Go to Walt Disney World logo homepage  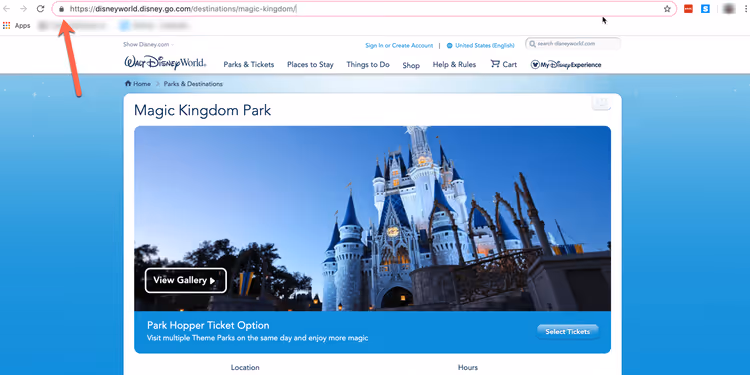(x=165, y=63)
